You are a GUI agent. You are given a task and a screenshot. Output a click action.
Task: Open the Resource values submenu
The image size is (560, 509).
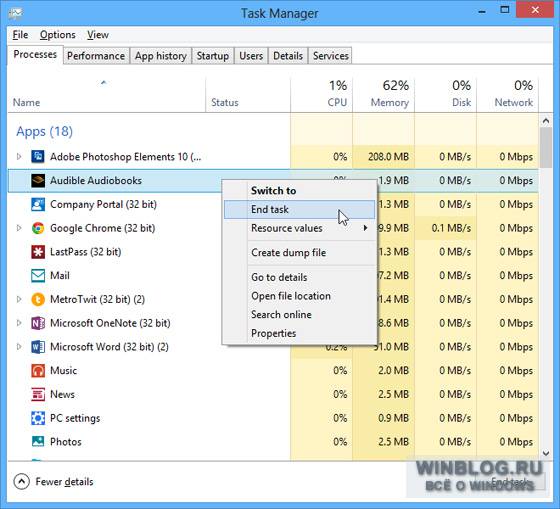300,228
